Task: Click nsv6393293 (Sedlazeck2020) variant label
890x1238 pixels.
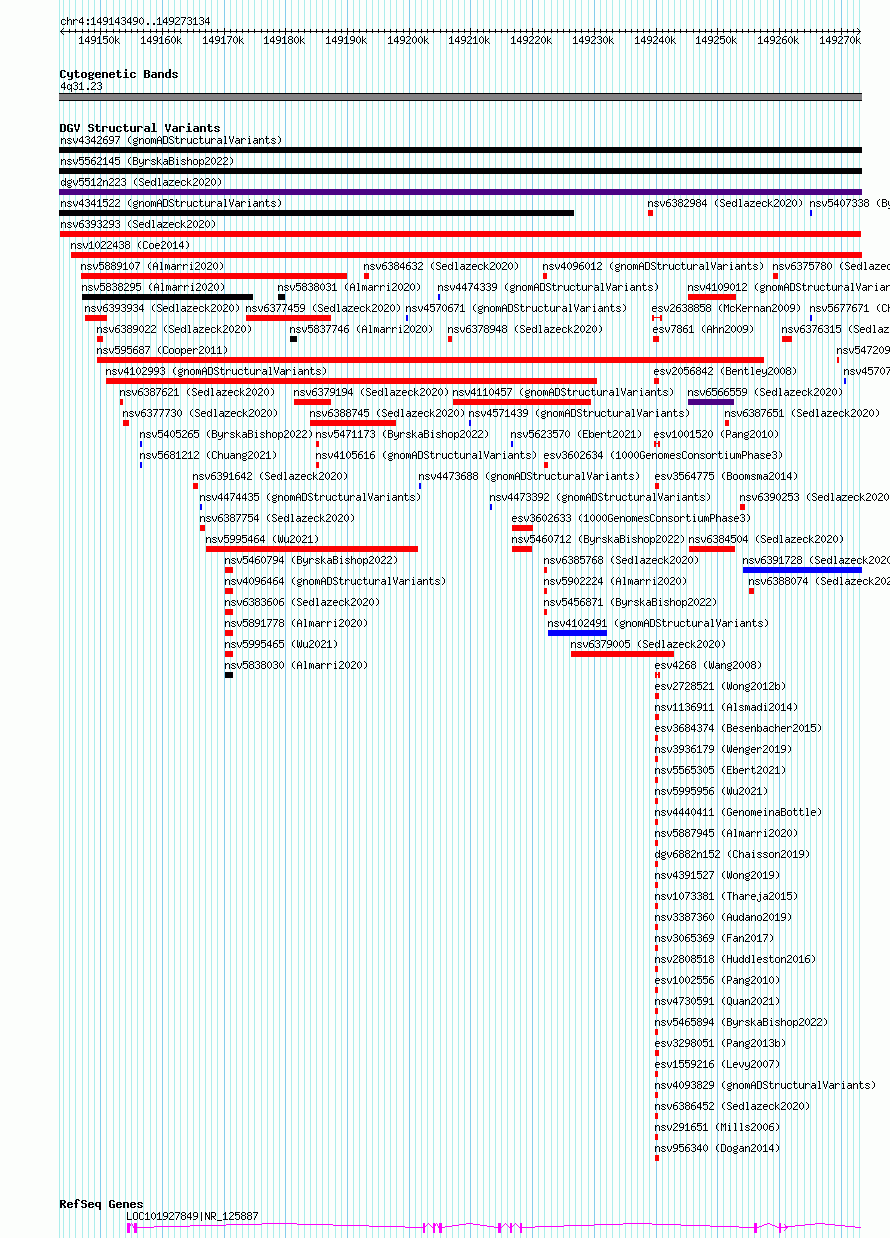Action: (137, 224)
